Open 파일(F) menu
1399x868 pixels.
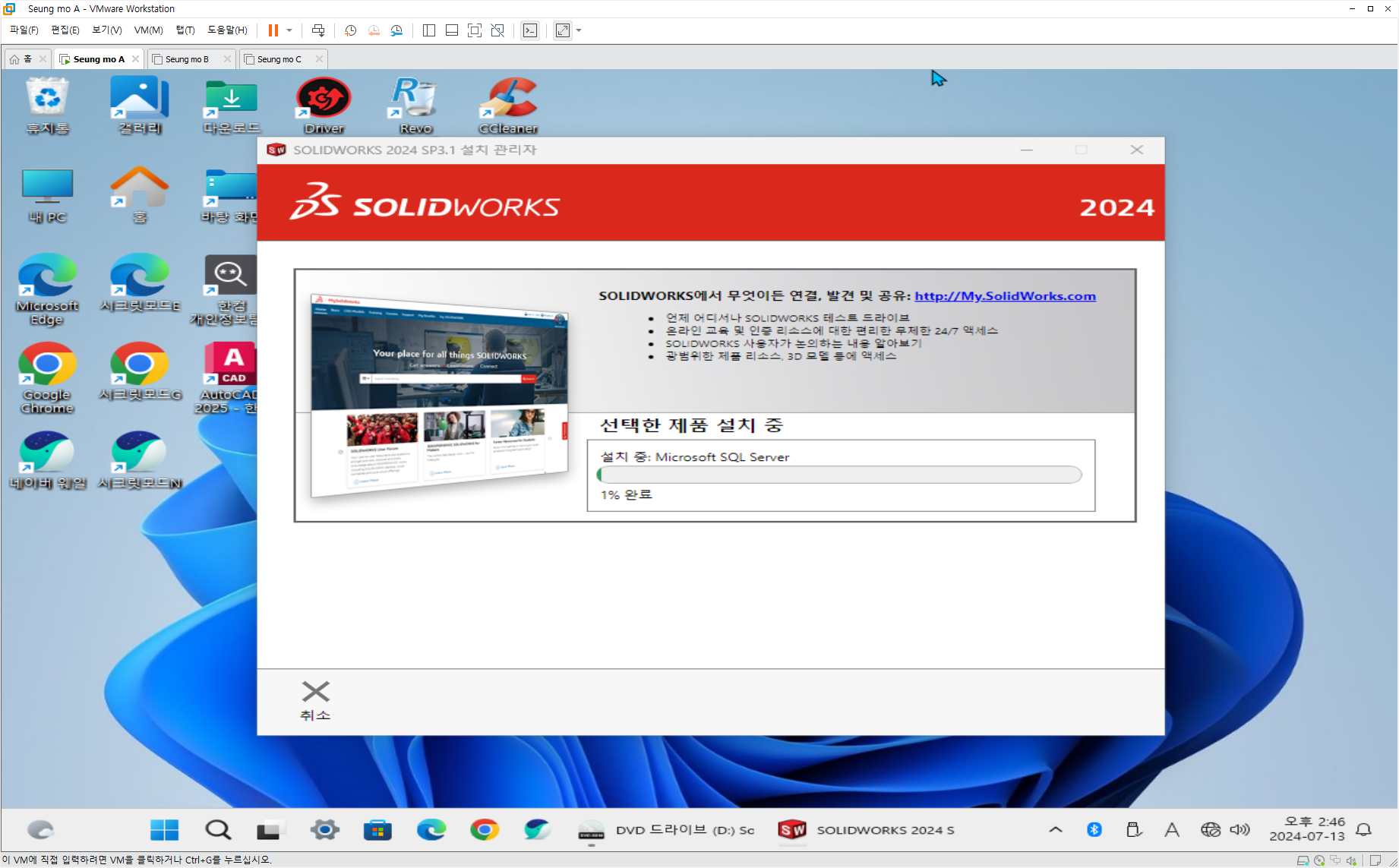click(x=24, y=30)
